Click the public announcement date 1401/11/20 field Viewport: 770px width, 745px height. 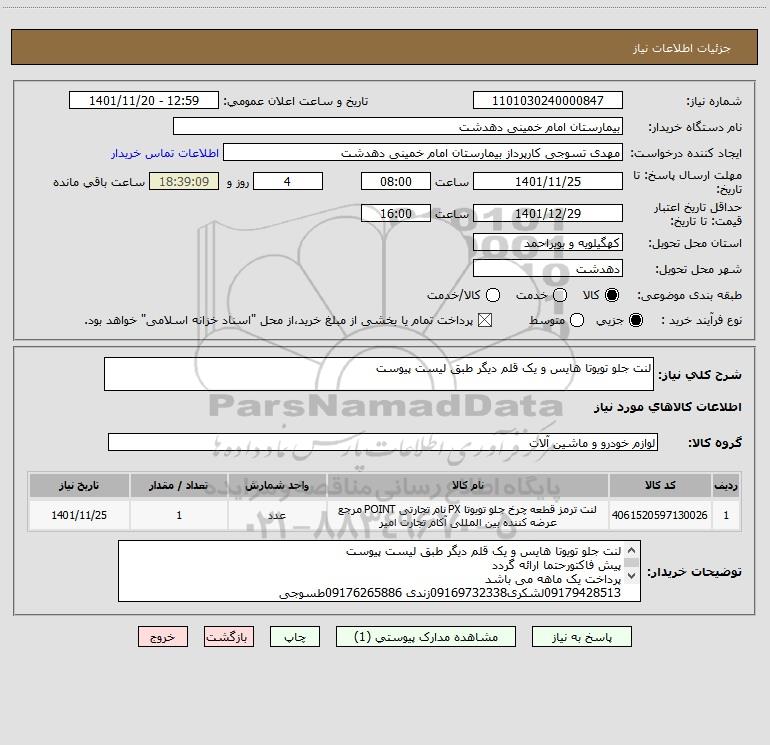(144, 100)
